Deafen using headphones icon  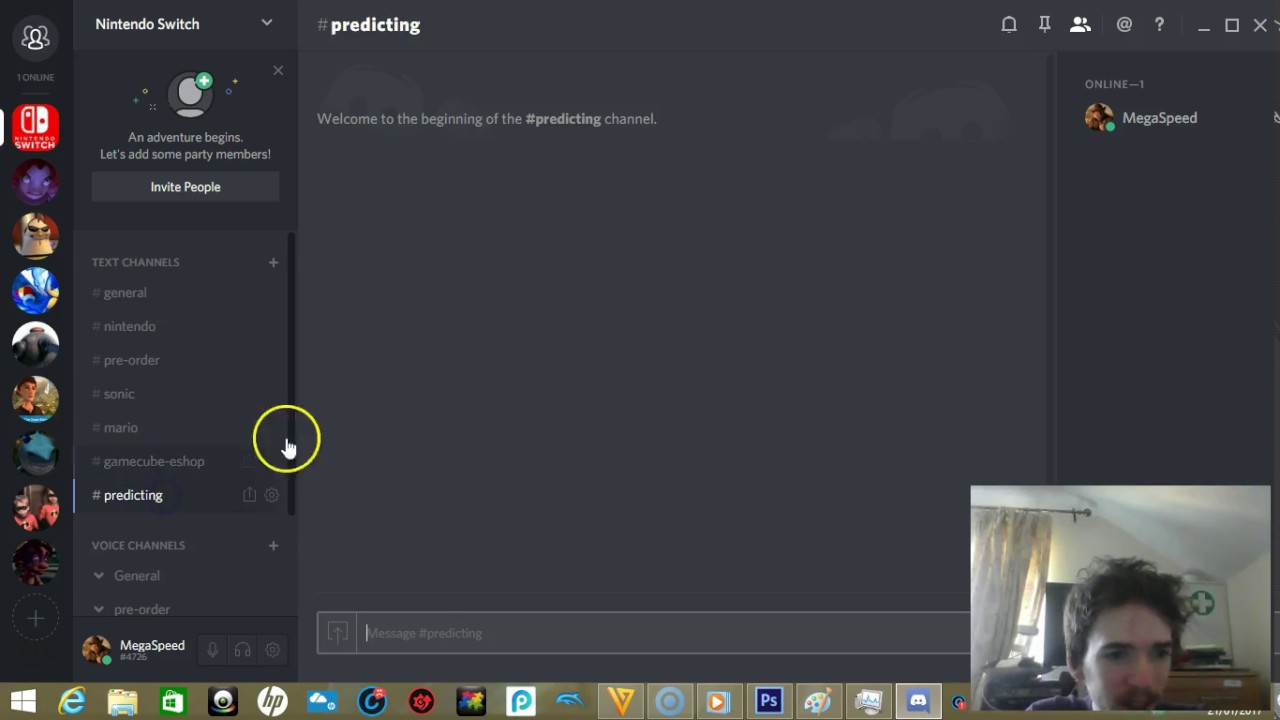tap(242, 650)
